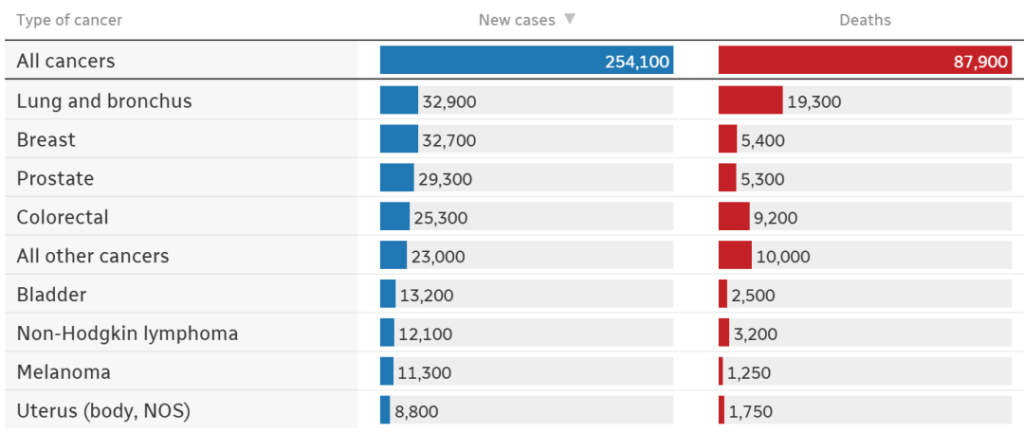Select the Lung and bronchus row label
Screen dimensions: 1024x433
[x=104, y=101]
